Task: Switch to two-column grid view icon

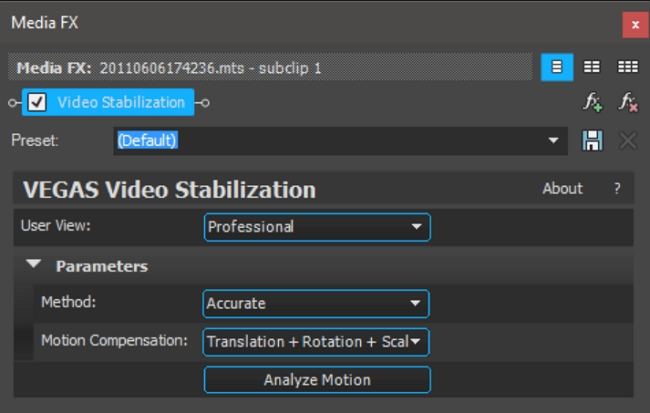Action: click(592, 67)
